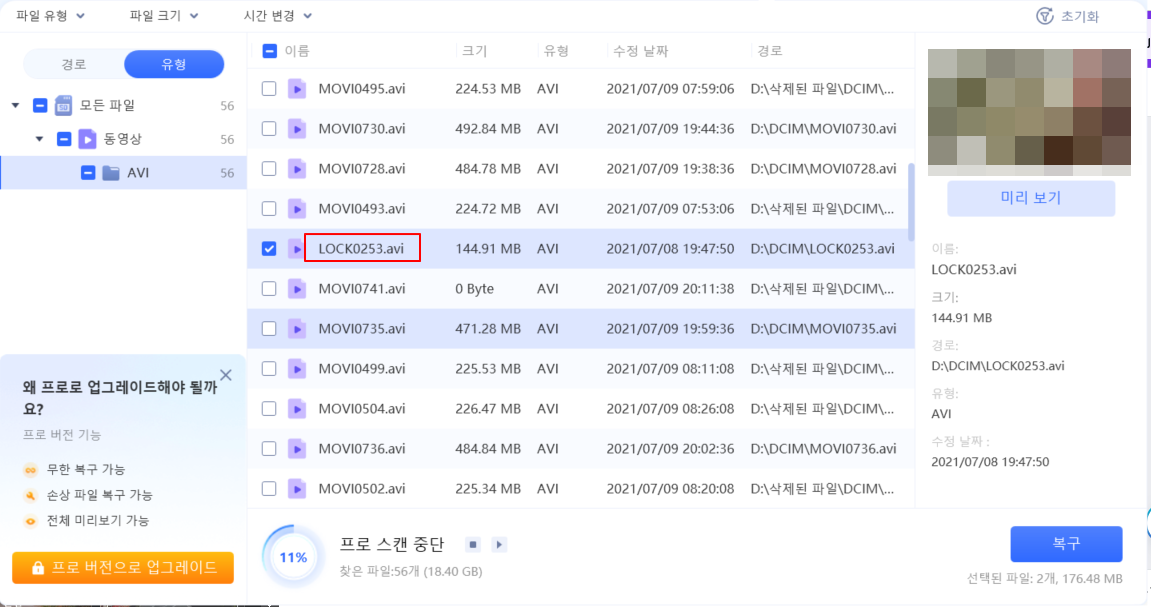The image size is (1151, 607).
Task: Click the video file icon next to MOVI0502.avi
Action: point(297,489)
